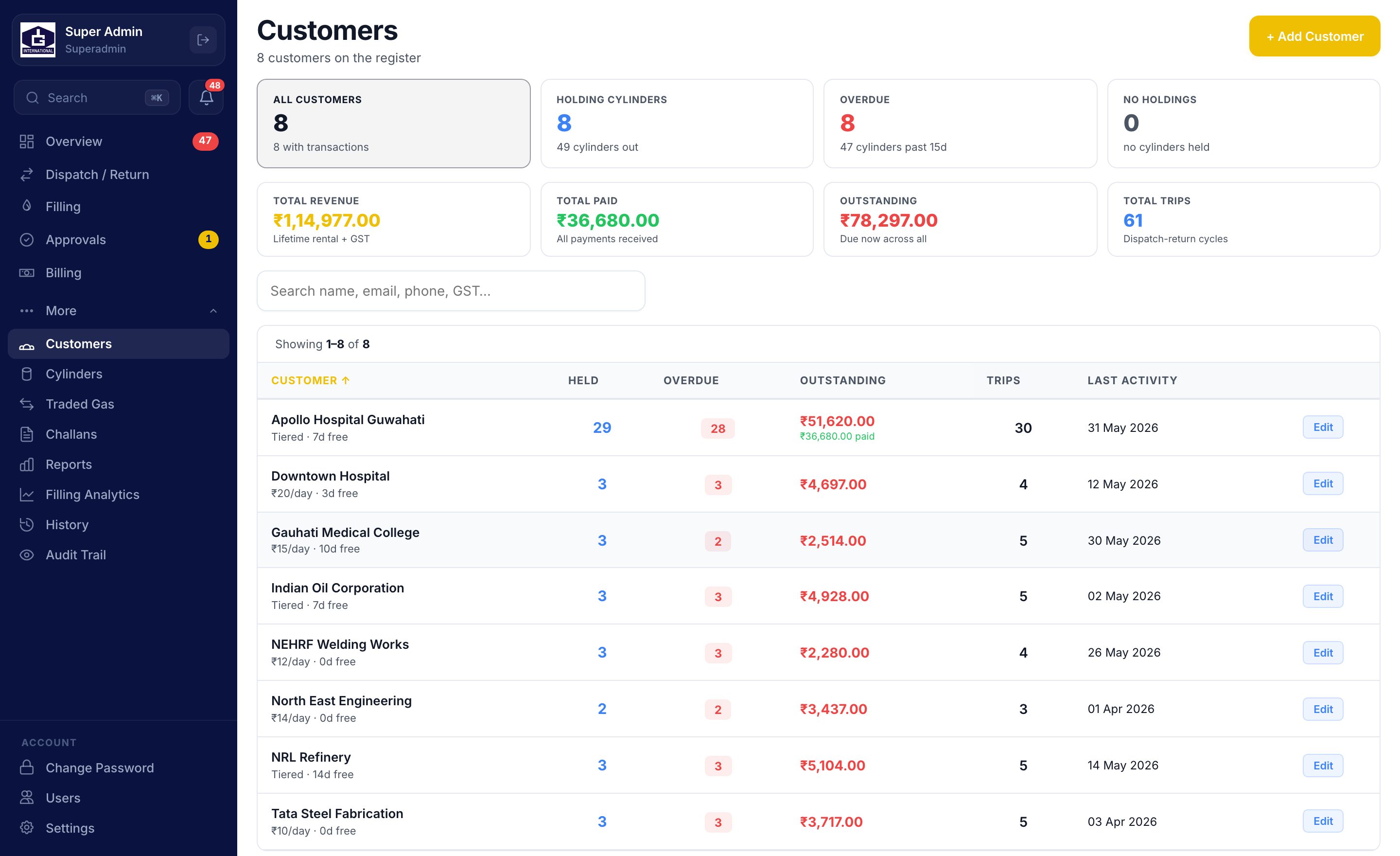Click Tata Steel Fabrication name
The height and width of the screenshot is (856, 1400).
click(337, 813)
